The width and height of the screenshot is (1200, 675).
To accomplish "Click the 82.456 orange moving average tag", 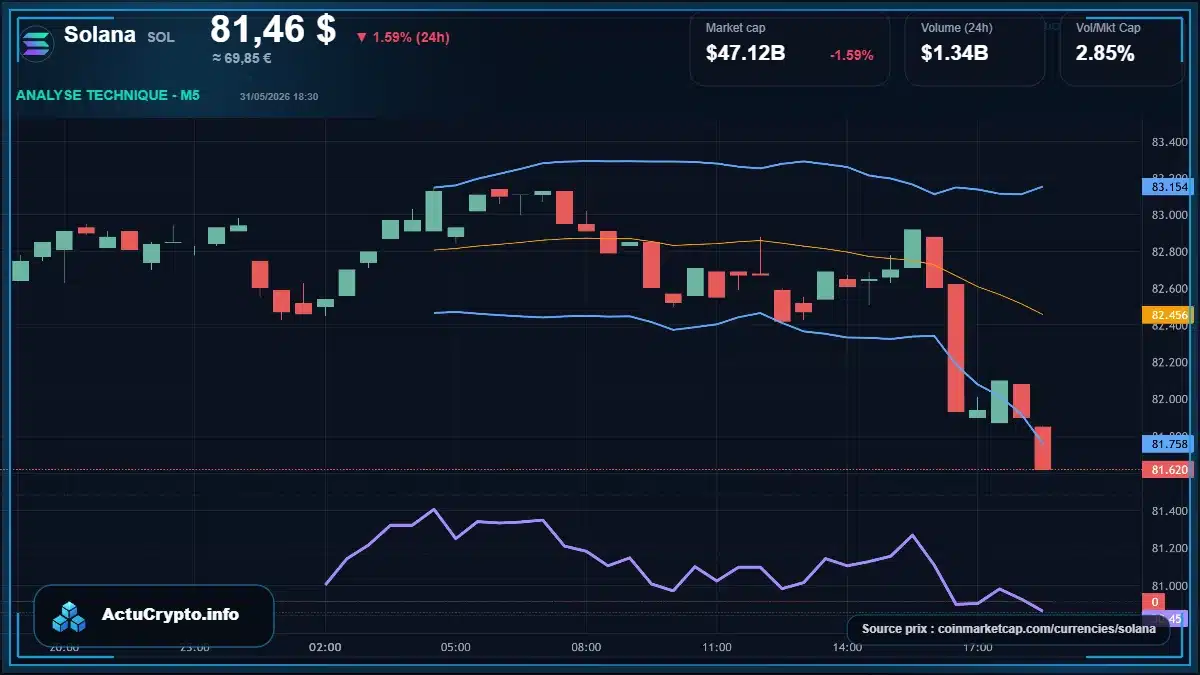I will pos(1170,315).
